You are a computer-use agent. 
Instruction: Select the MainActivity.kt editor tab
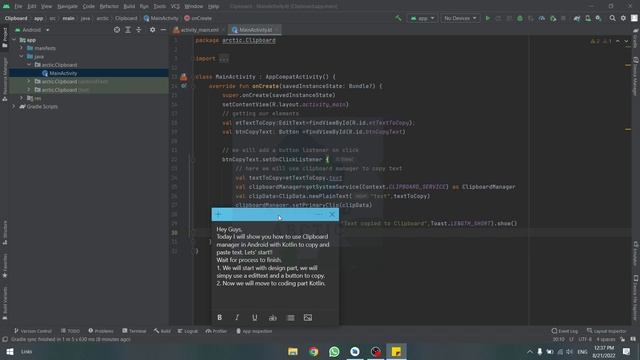click(x=255, y=30)
